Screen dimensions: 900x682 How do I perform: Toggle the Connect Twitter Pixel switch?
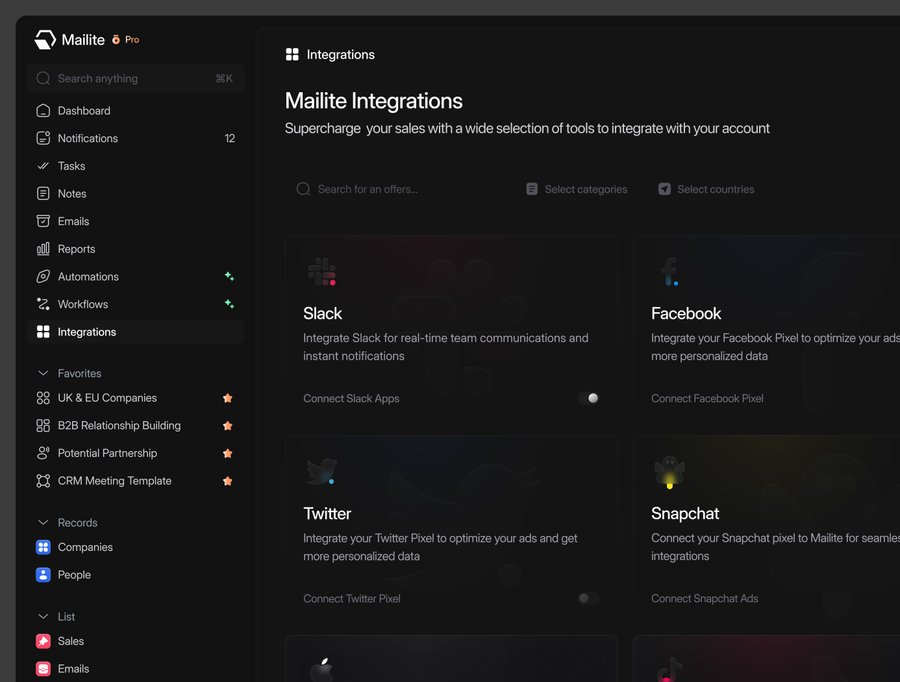point(588,598)
